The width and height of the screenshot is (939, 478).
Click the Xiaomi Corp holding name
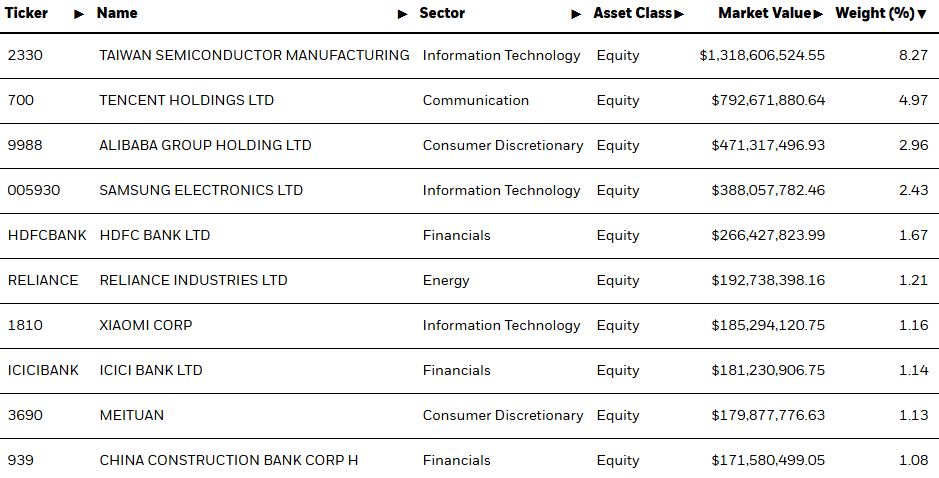(x=146, y=325)
